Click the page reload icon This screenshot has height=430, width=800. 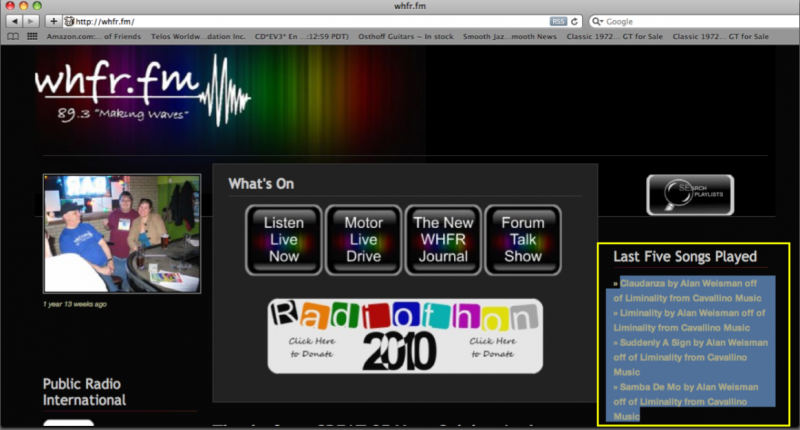pos(575,21)
